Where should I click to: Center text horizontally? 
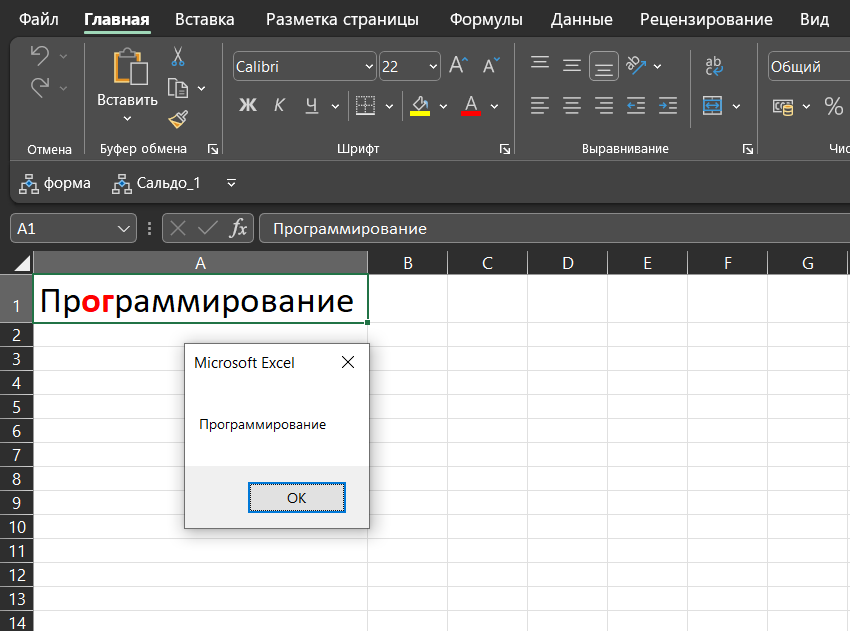[x=572, y=105]
